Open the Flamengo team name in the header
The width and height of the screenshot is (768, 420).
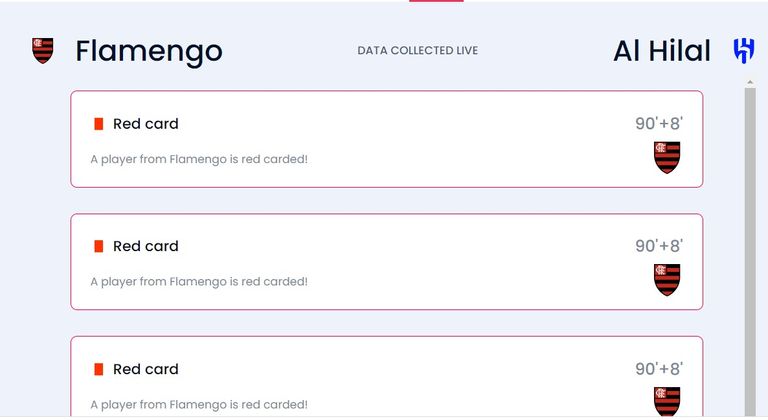[x=149, y=51]
